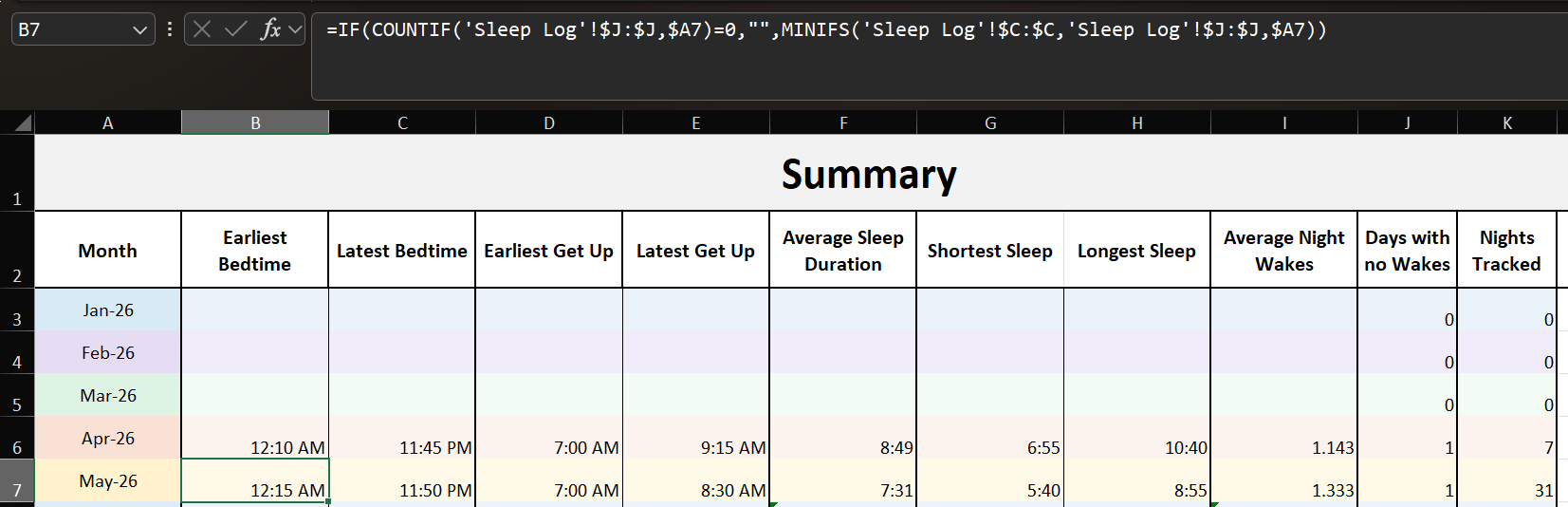1568x507 pixels.
Task: Click the 8:55 longest sleep cell
Action: pyautogui.click(x=1137, y=480)
